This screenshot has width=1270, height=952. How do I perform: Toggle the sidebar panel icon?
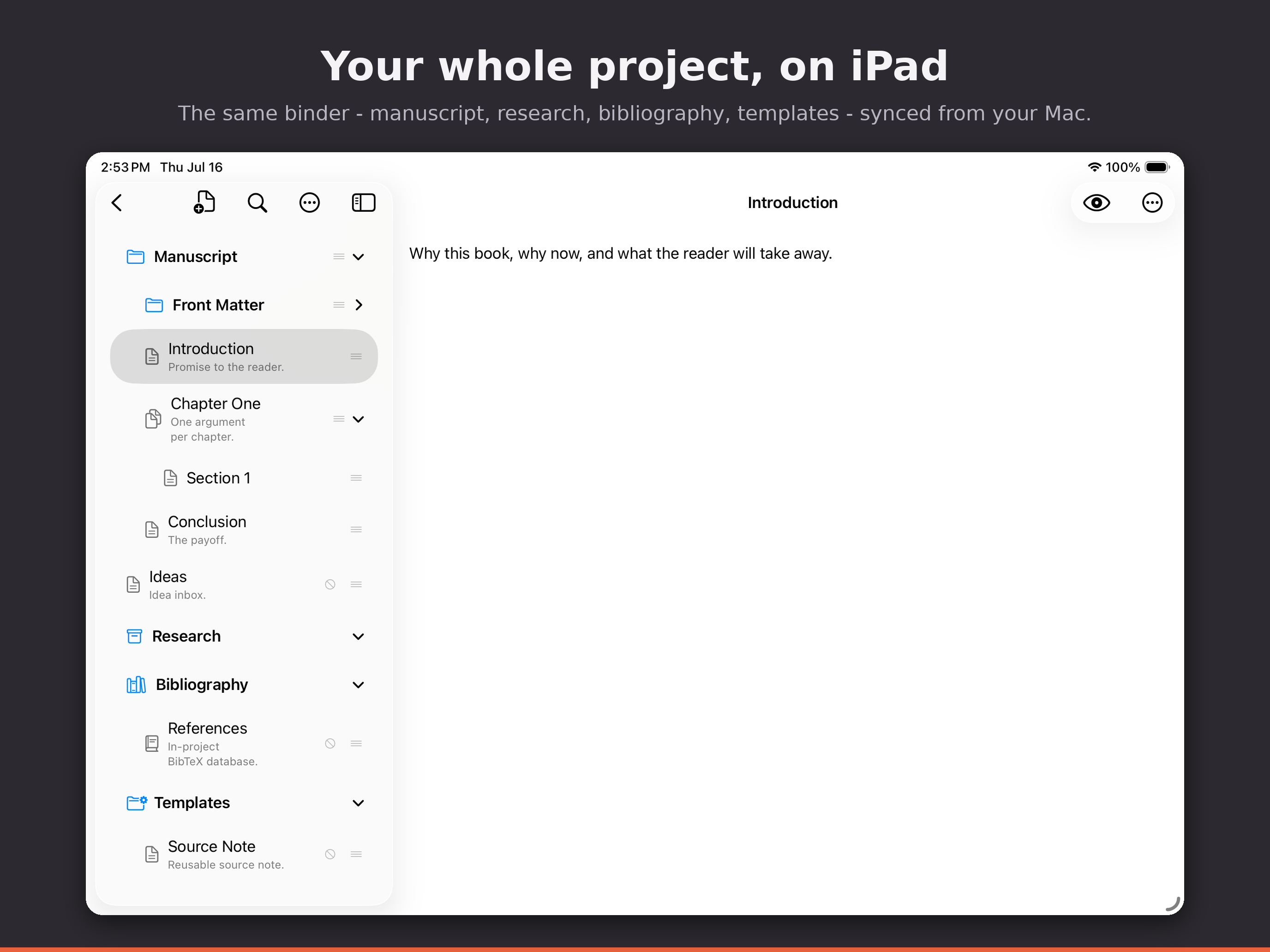point(364,202)
